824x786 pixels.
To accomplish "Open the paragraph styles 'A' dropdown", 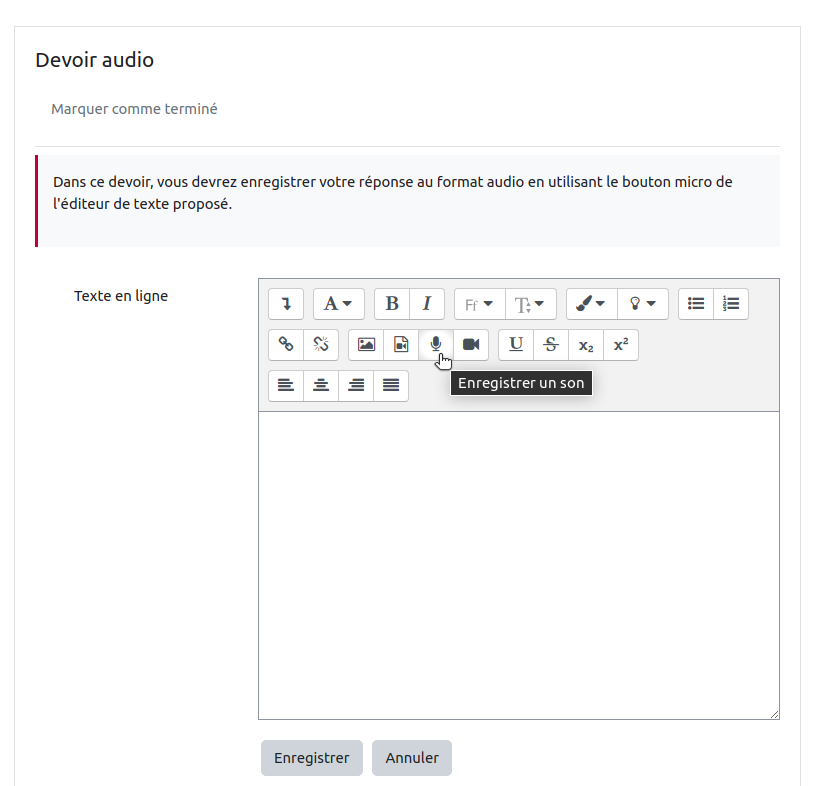I will pos(338,303).
